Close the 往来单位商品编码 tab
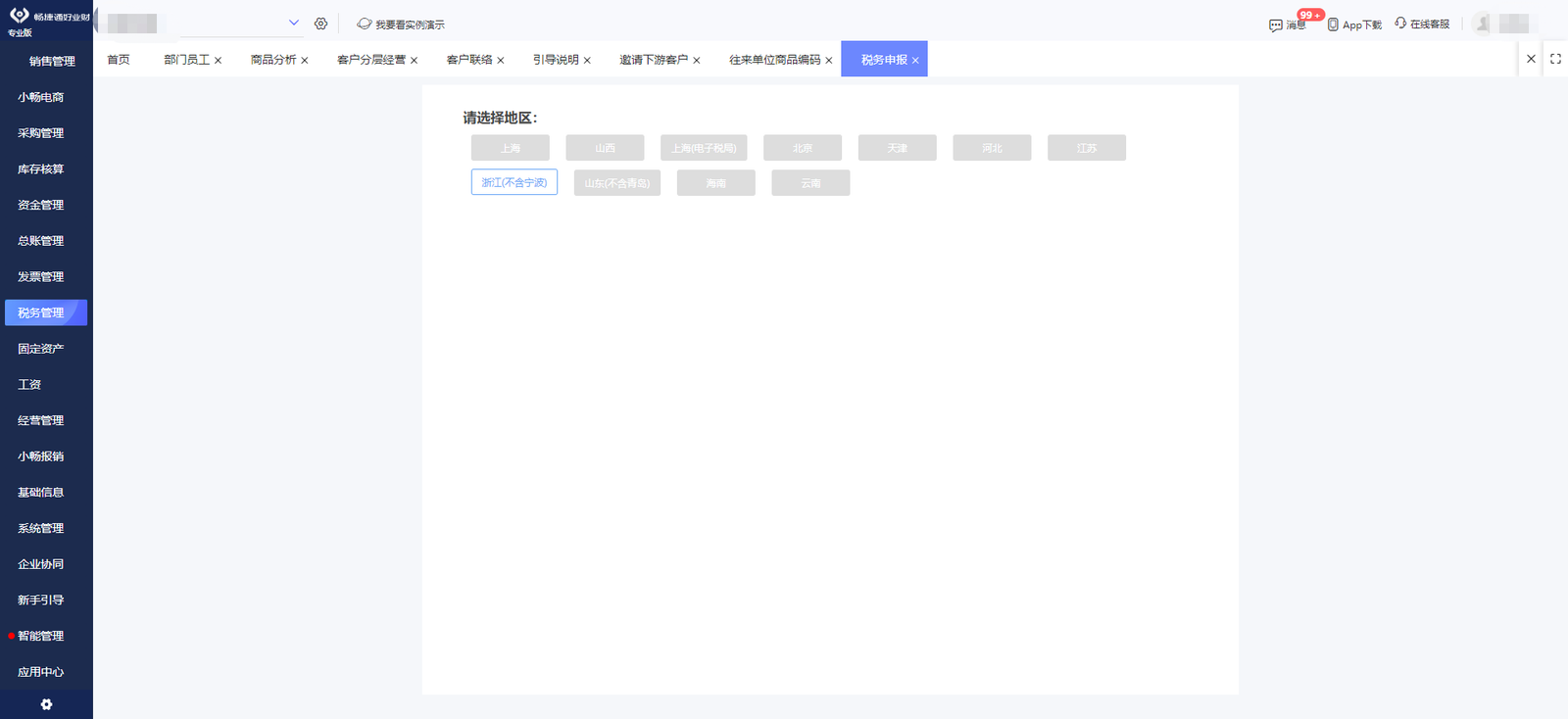Screen dimensions: 1568x719 click(x=829, y=61)
